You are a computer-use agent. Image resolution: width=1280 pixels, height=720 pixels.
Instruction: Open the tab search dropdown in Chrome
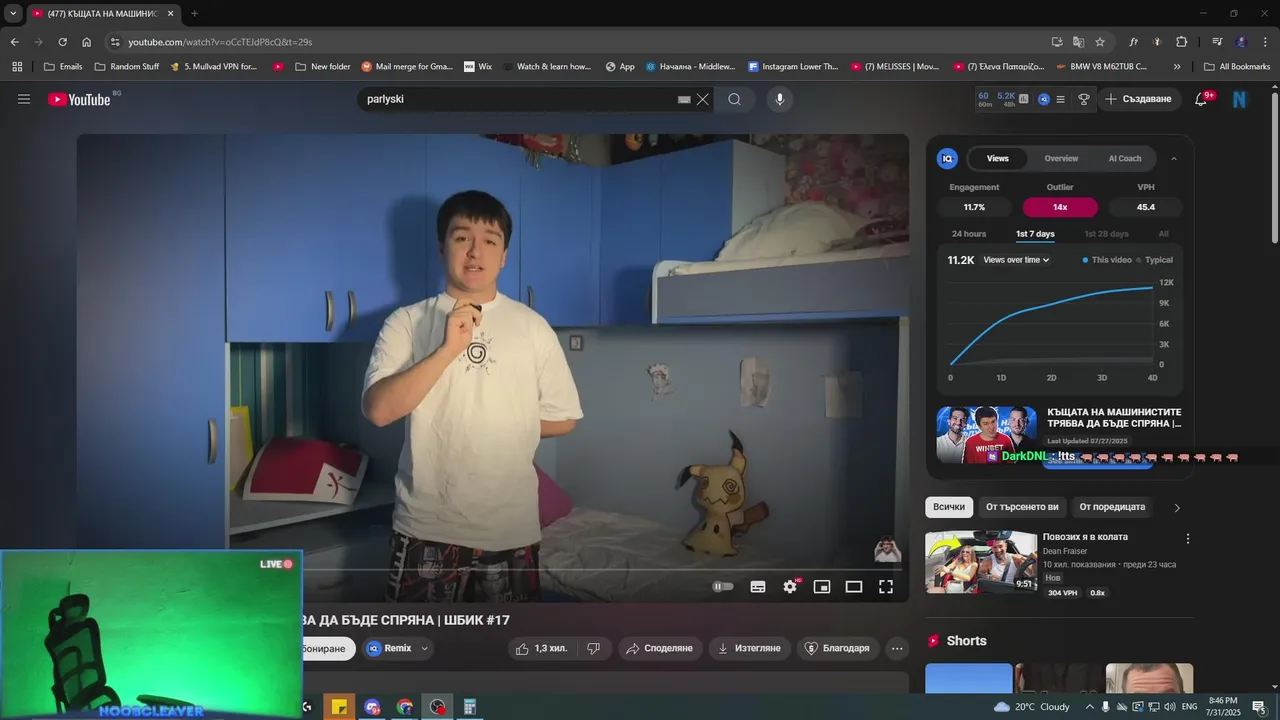(x=13, y=13)
